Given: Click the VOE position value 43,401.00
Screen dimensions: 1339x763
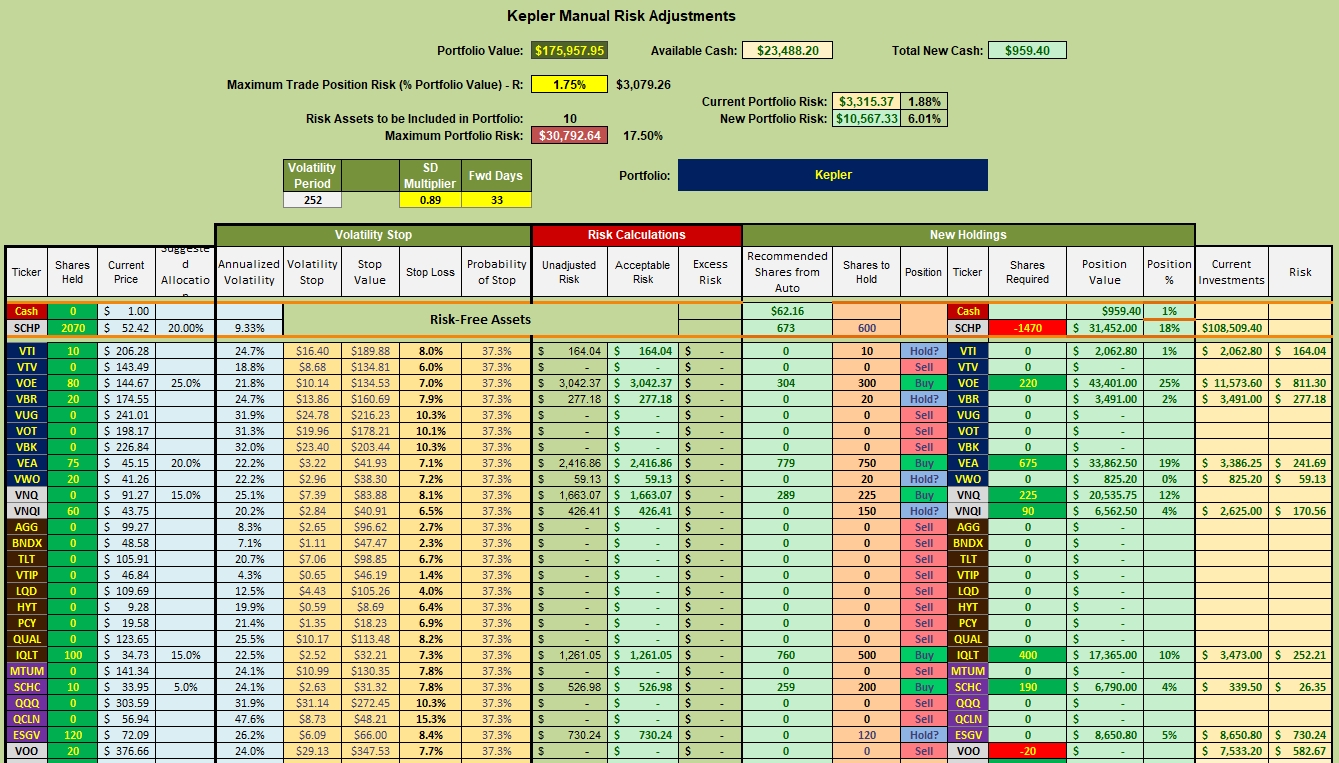Looking at the screenshot, I should coord(1106,383).
